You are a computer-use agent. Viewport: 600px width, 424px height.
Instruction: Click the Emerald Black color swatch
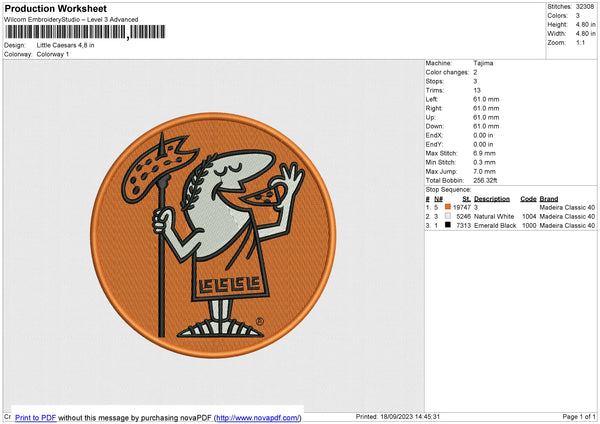[448, 225]
